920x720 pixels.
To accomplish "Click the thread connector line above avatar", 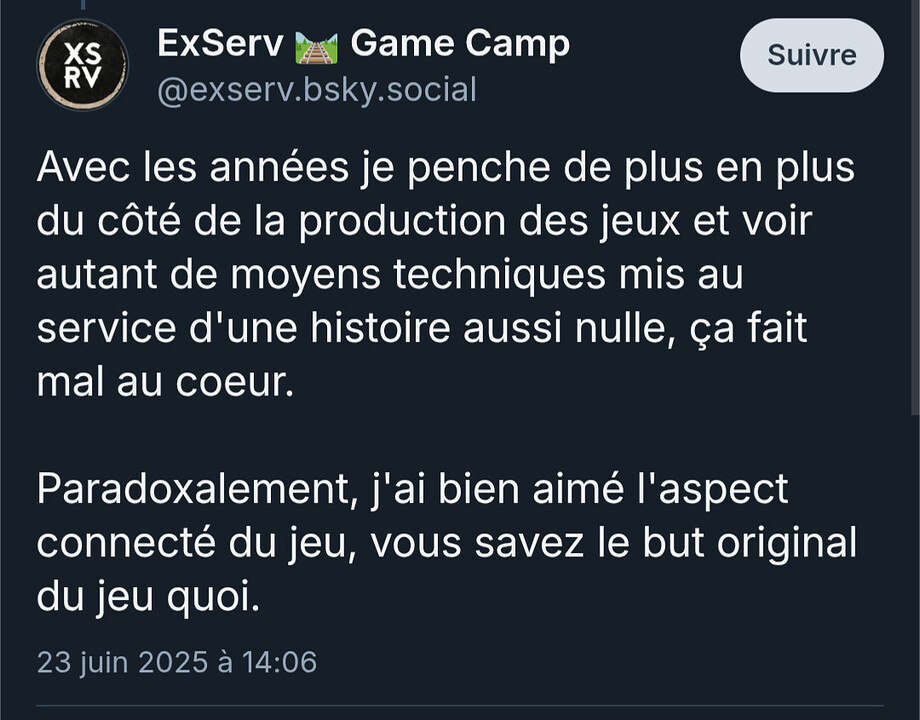I will click(x=83, y=5).
